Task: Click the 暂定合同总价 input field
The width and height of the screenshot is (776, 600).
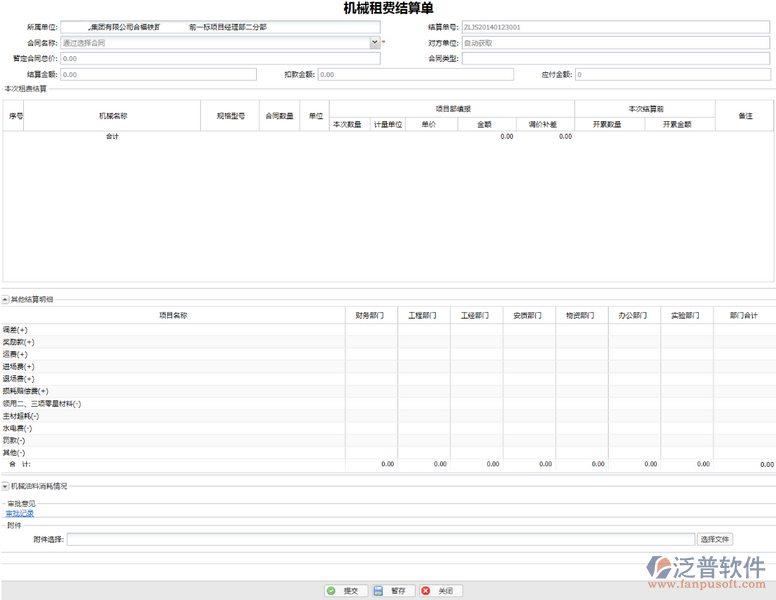Action: point(220,58)
